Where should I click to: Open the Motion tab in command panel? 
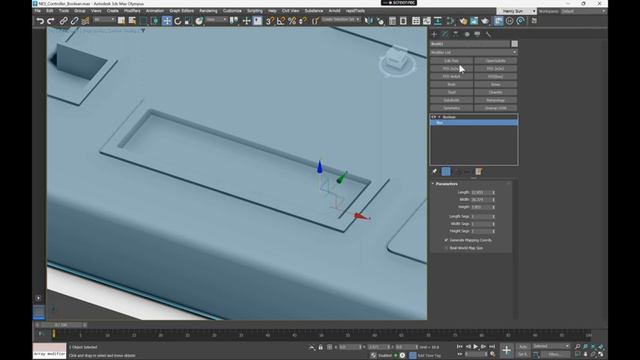point(467,34)
